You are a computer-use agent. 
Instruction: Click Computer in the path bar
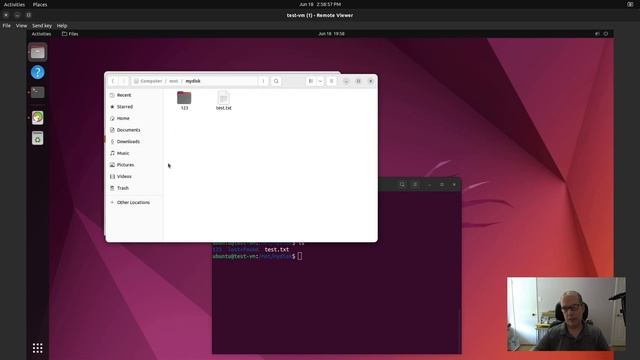[151, 81]
